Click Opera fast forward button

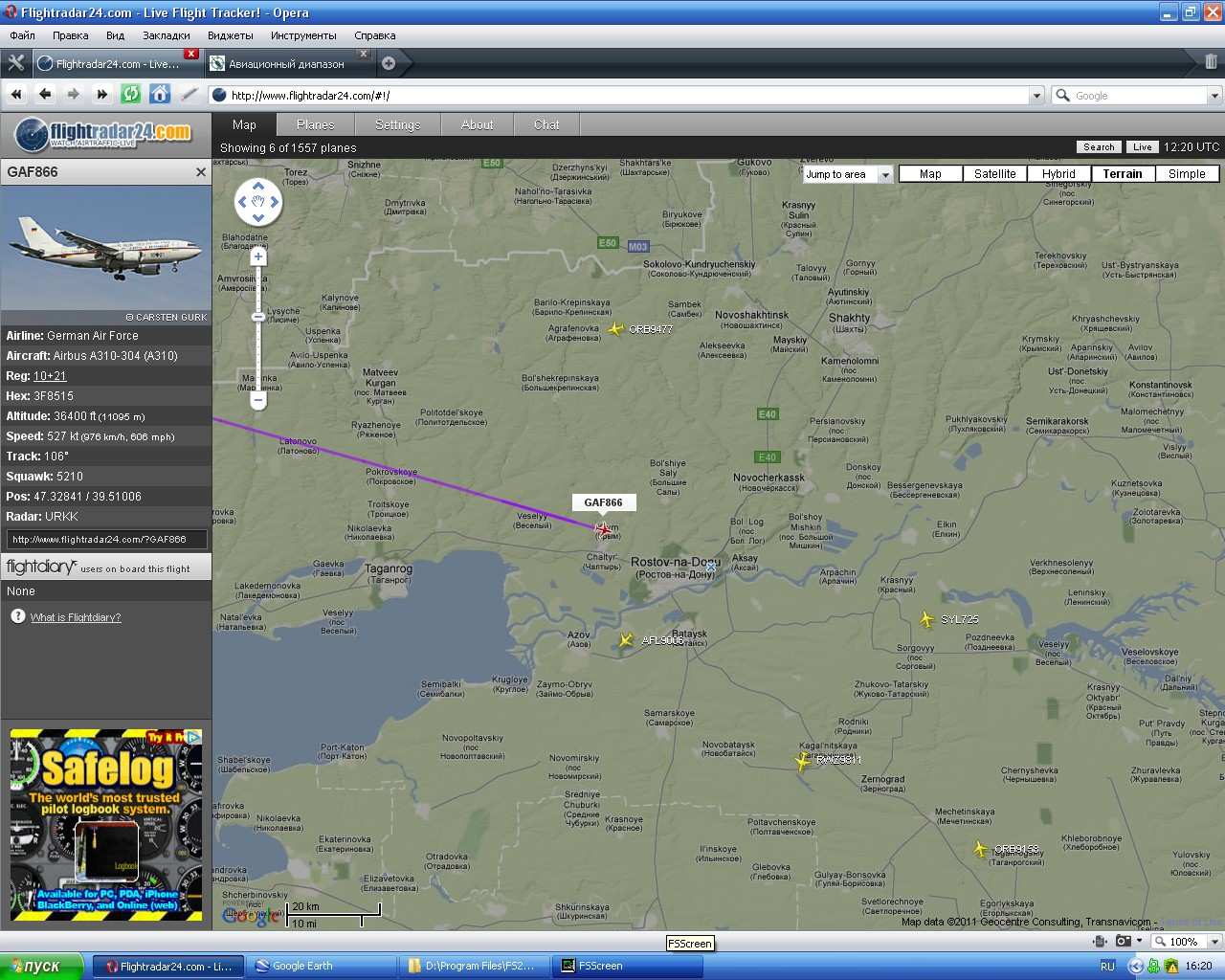click(x=102, y=94)
